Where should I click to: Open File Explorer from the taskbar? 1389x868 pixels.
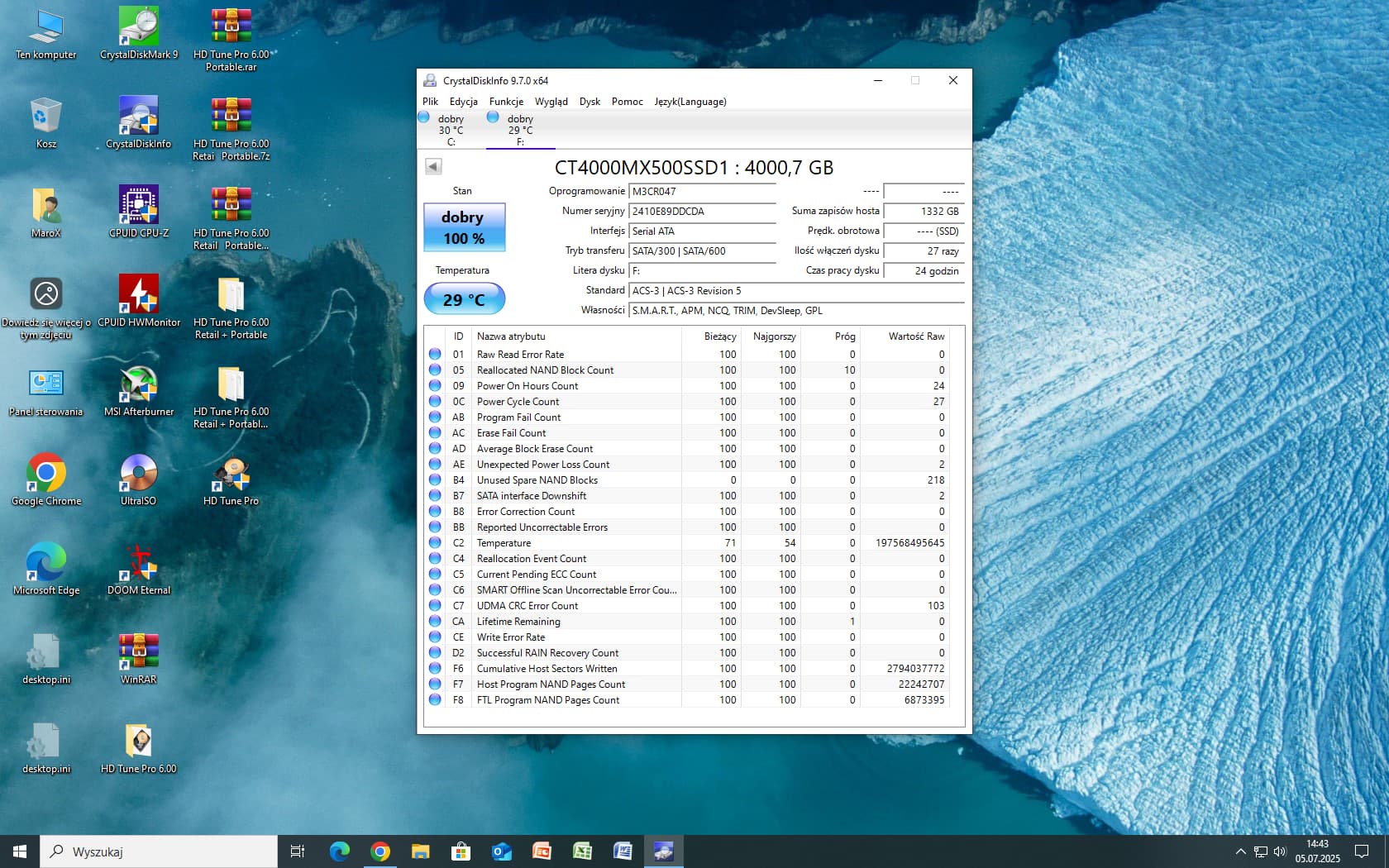coord(421,851)
